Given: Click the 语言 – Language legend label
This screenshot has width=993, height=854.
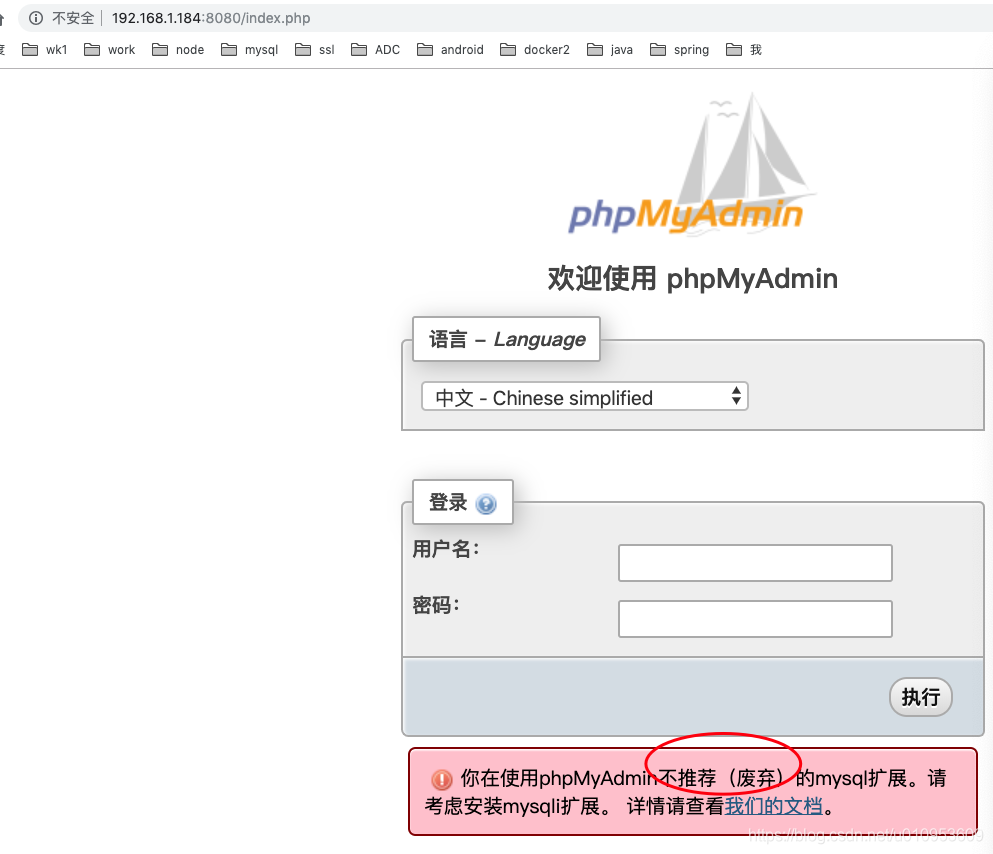Looking at the screenshot, I should pos(507,339).
